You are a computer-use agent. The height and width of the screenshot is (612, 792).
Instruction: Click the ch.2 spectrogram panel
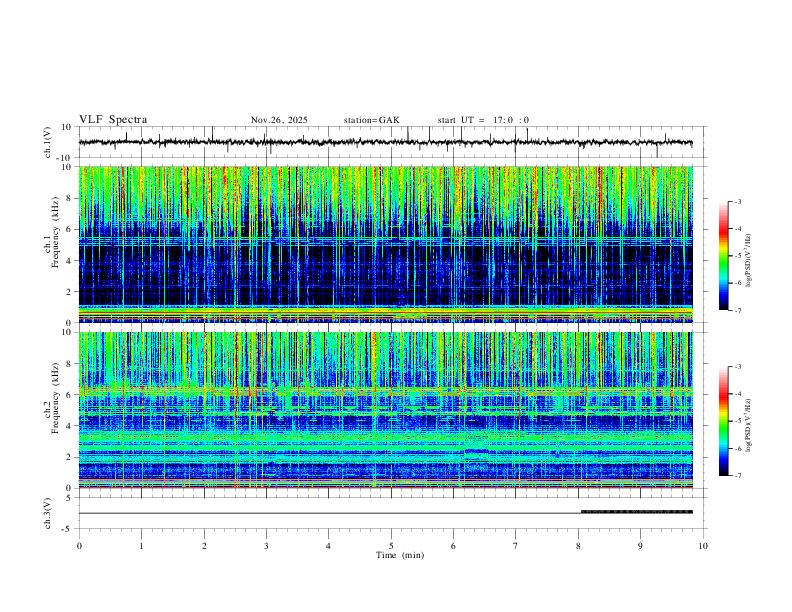click(386, 410)
